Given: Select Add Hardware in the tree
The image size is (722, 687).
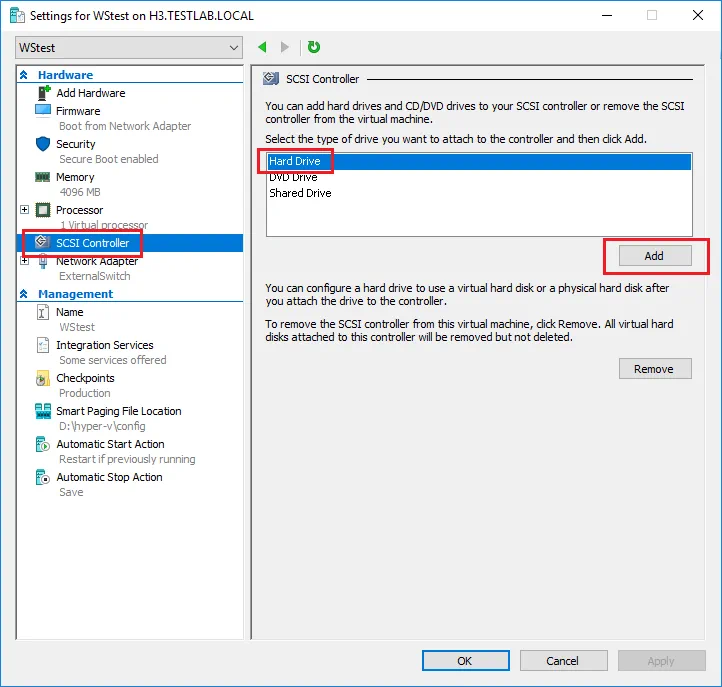Looking at the screenshot, I should tap(90, 93).
